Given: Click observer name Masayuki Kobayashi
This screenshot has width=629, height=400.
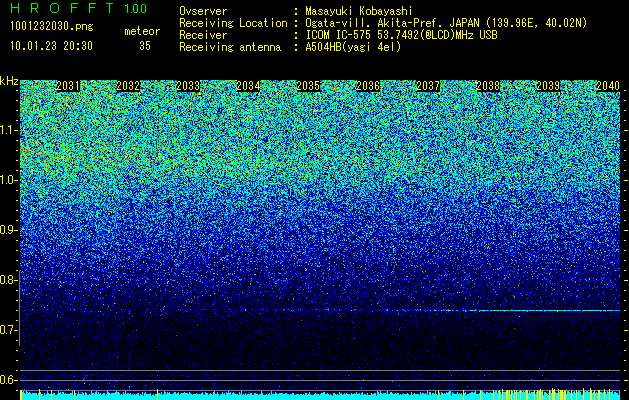Looking at the screenshot, I should [x=358, y=11].
